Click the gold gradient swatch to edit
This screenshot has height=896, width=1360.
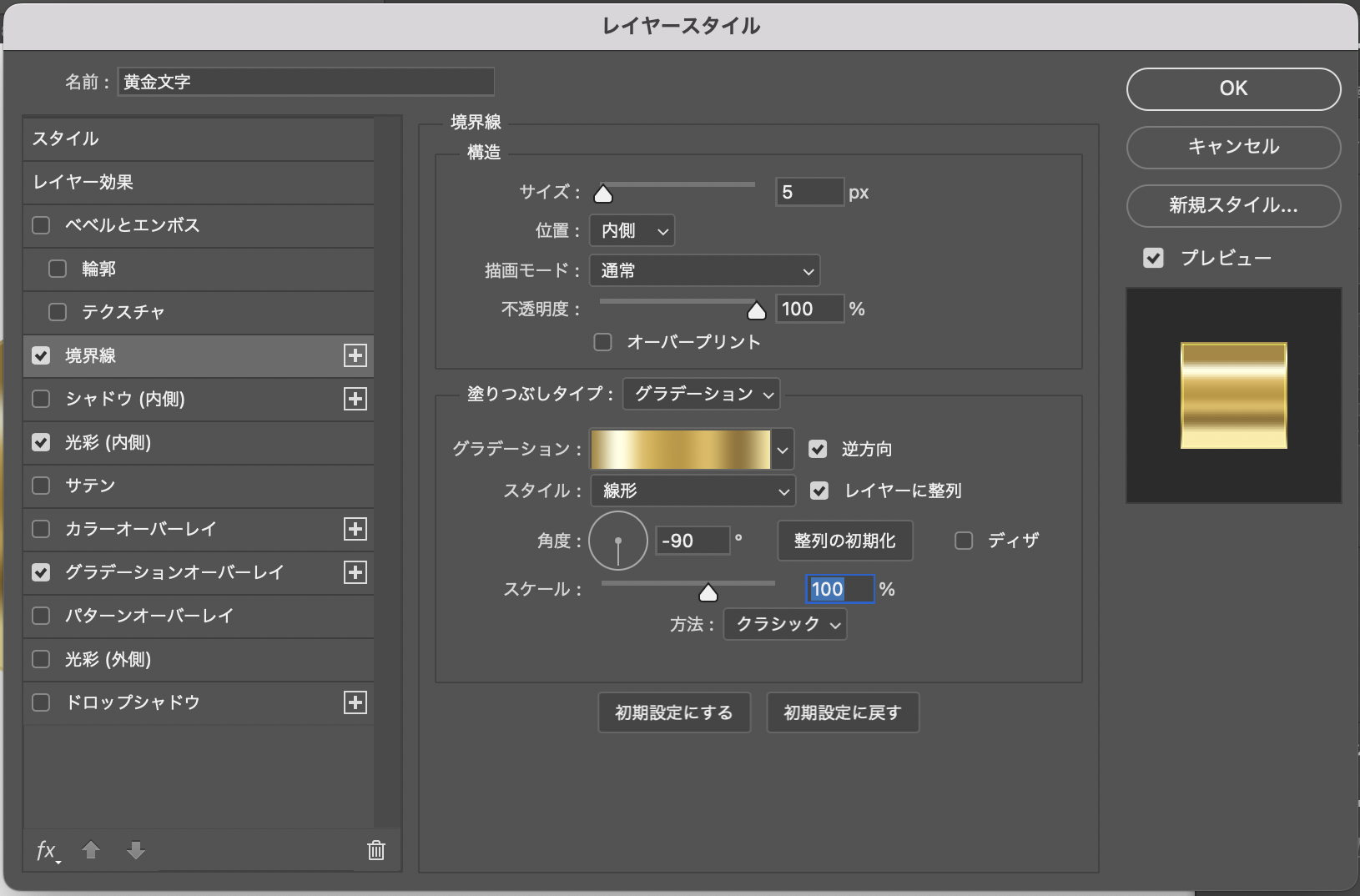coord(681,450)
